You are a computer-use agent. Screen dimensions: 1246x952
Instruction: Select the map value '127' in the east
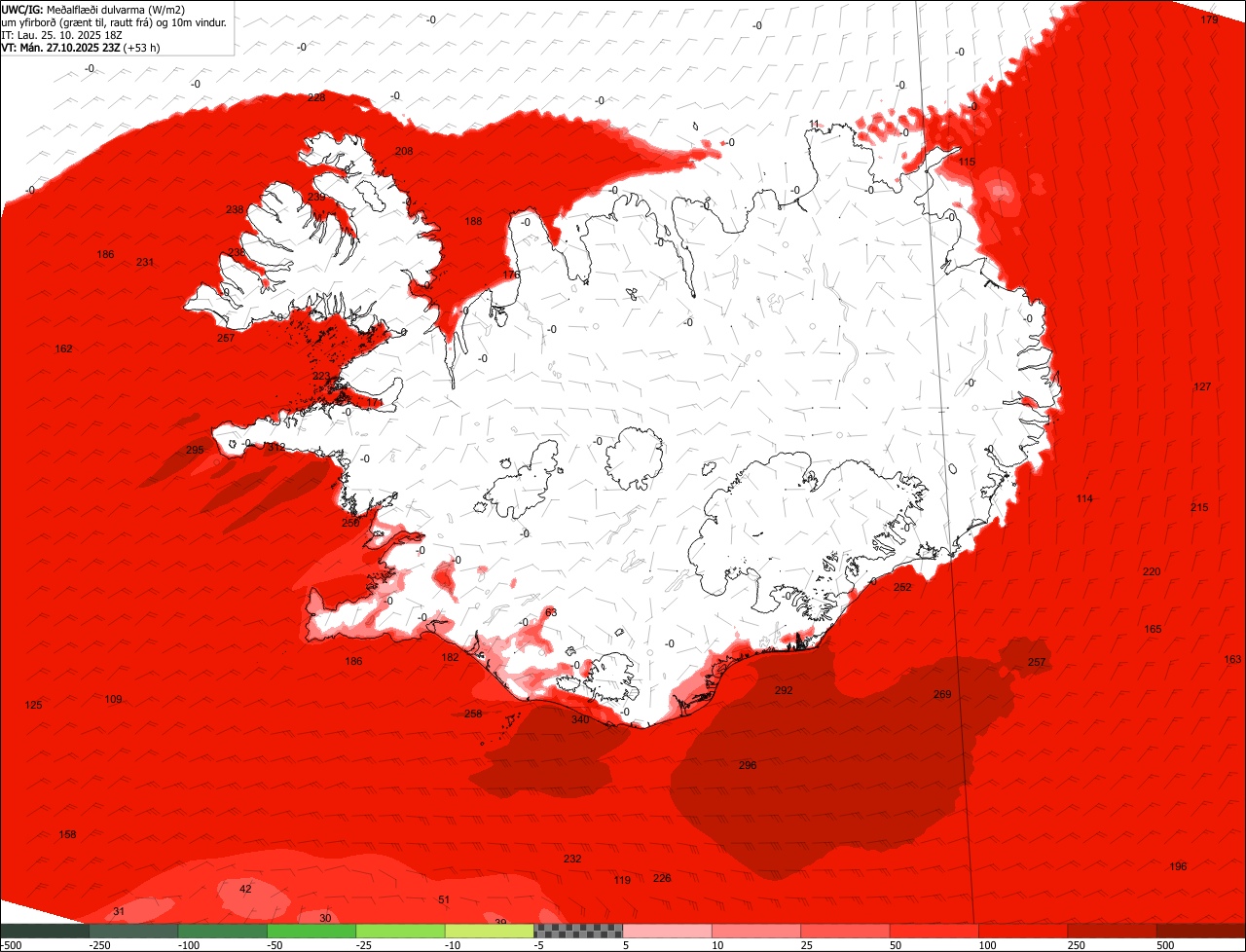(1202, 386)
